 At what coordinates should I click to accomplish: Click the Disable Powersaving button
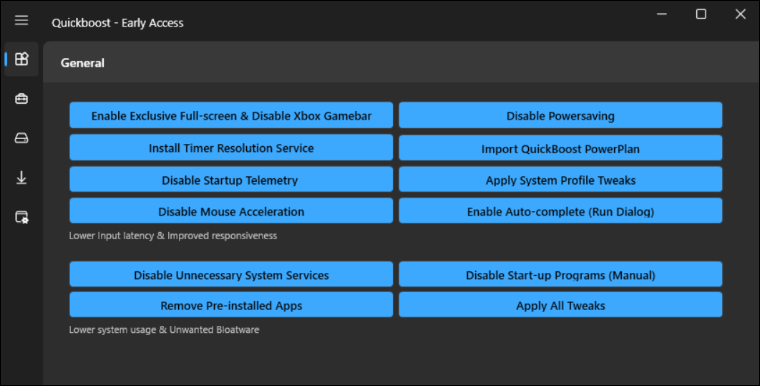(560, 115)
